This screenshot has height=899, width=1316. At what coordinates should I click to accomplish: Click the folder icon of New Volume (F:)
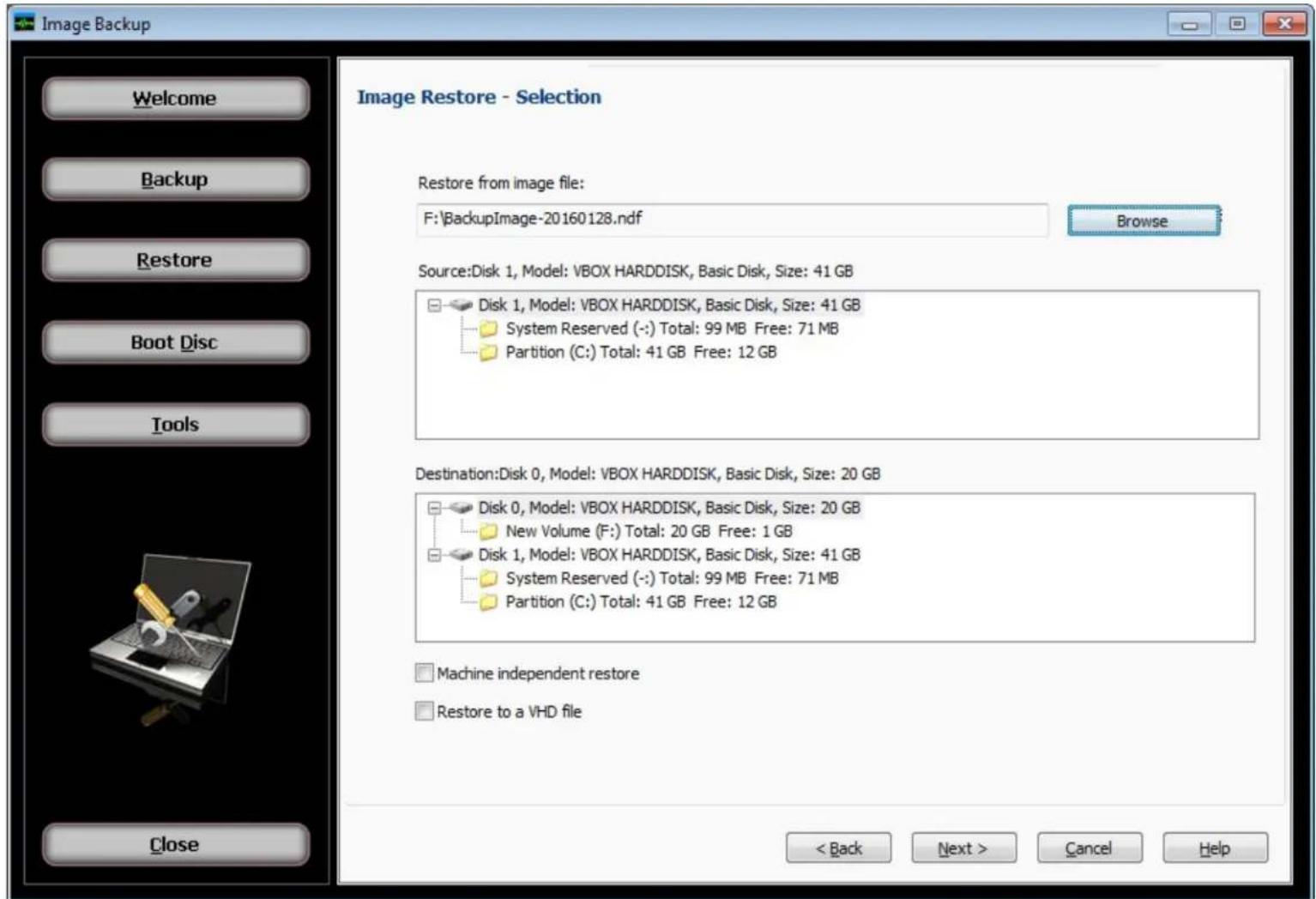point(488,531)
